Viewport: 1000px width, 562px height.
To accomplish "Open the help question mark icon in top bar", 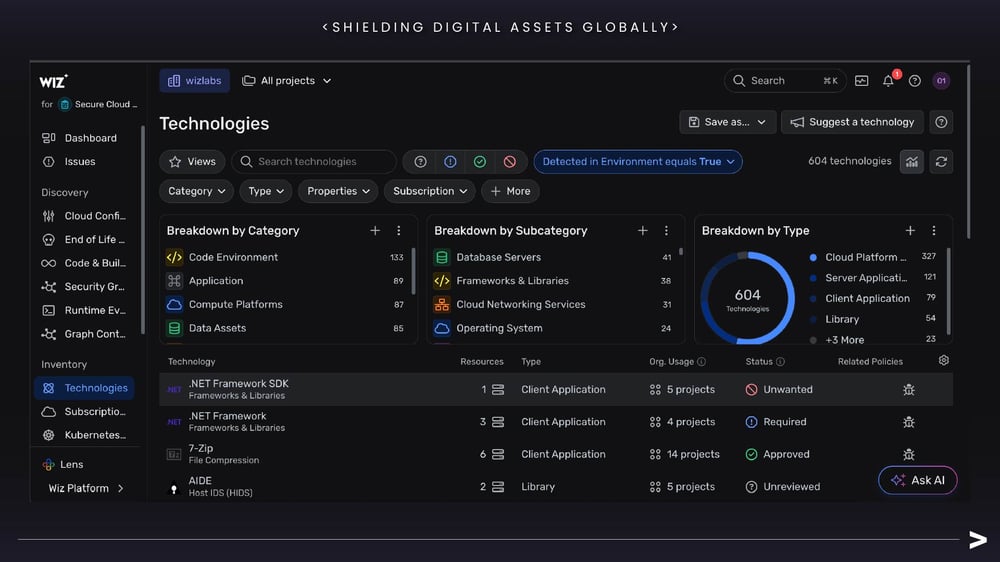I will pos(915,81).
